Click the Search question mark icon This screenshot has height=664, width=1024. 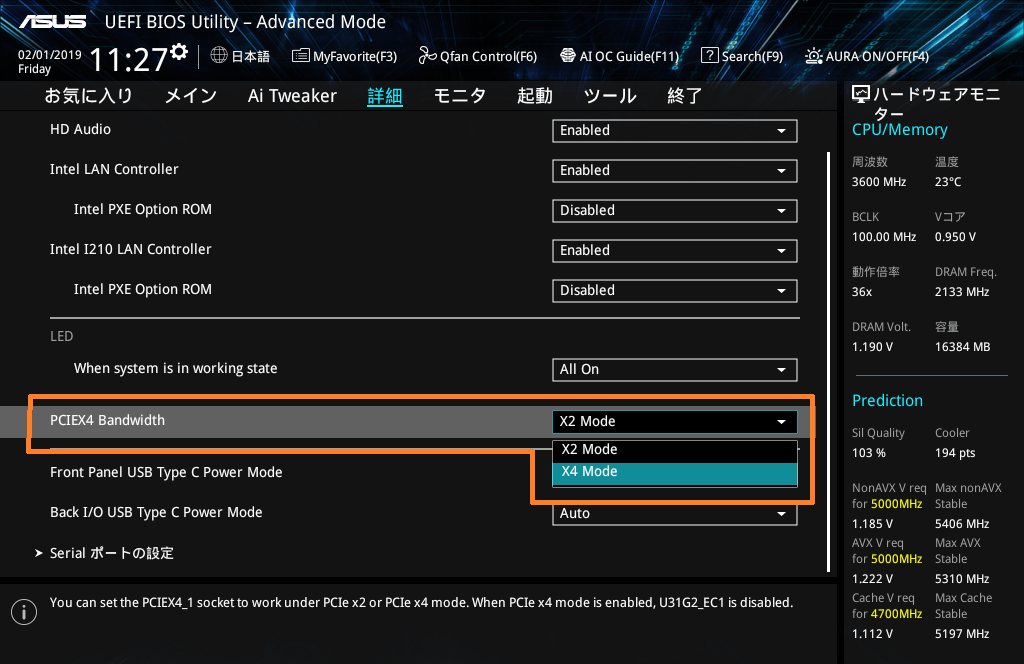point(709,55)
